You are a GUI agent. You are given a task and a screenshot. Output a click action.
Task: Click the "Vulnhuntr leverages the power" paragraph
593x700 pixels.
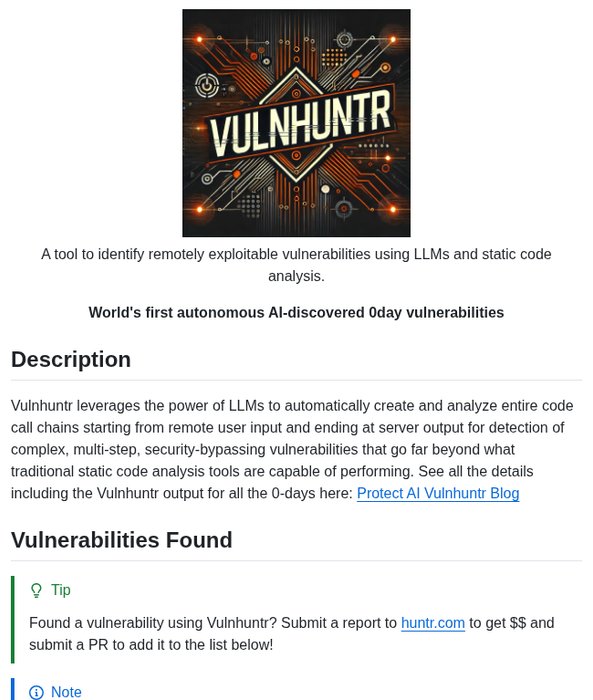(x=292, y=450)
